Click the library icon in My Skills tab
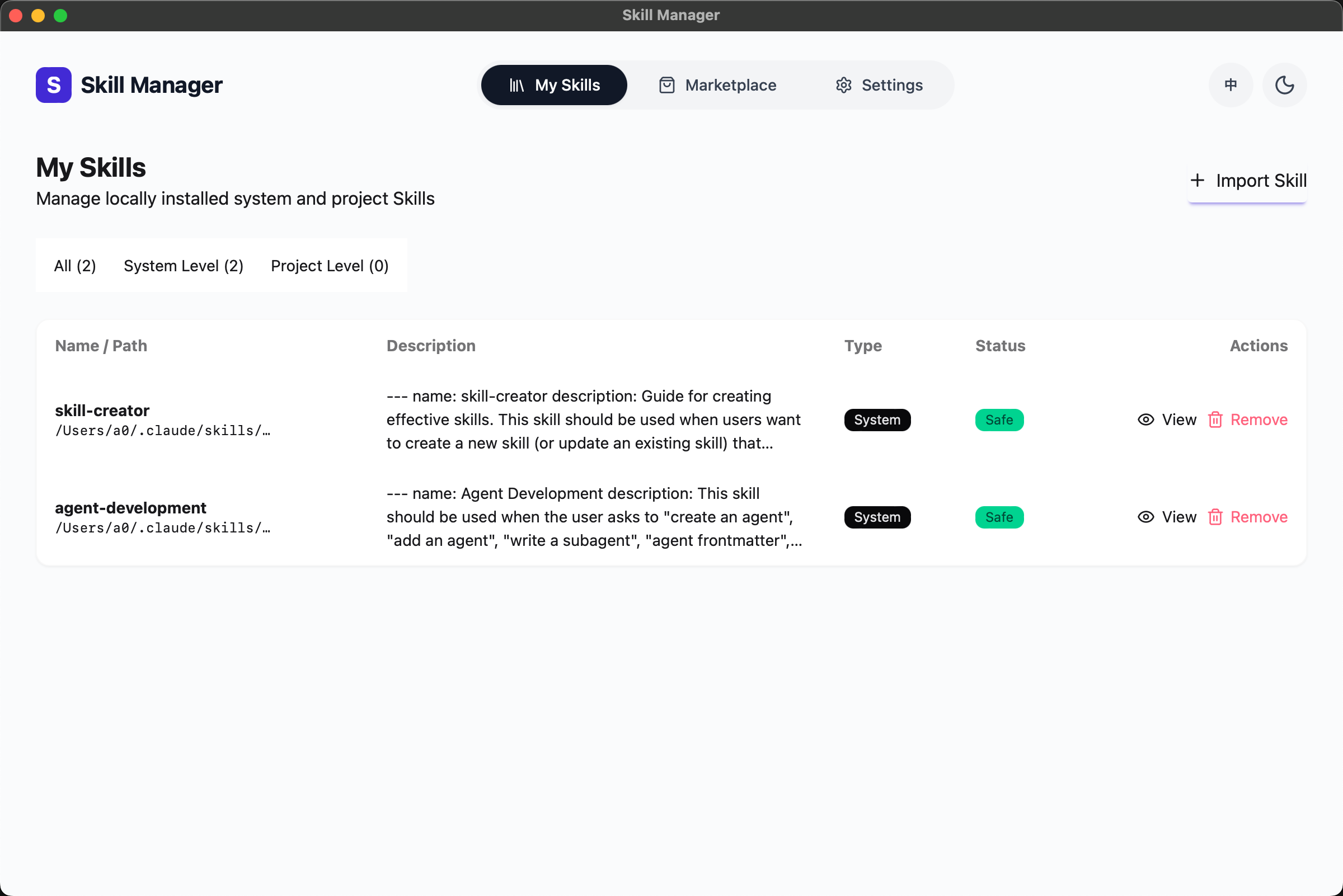This screenshot has width=1343, height=896. point(516,85)
